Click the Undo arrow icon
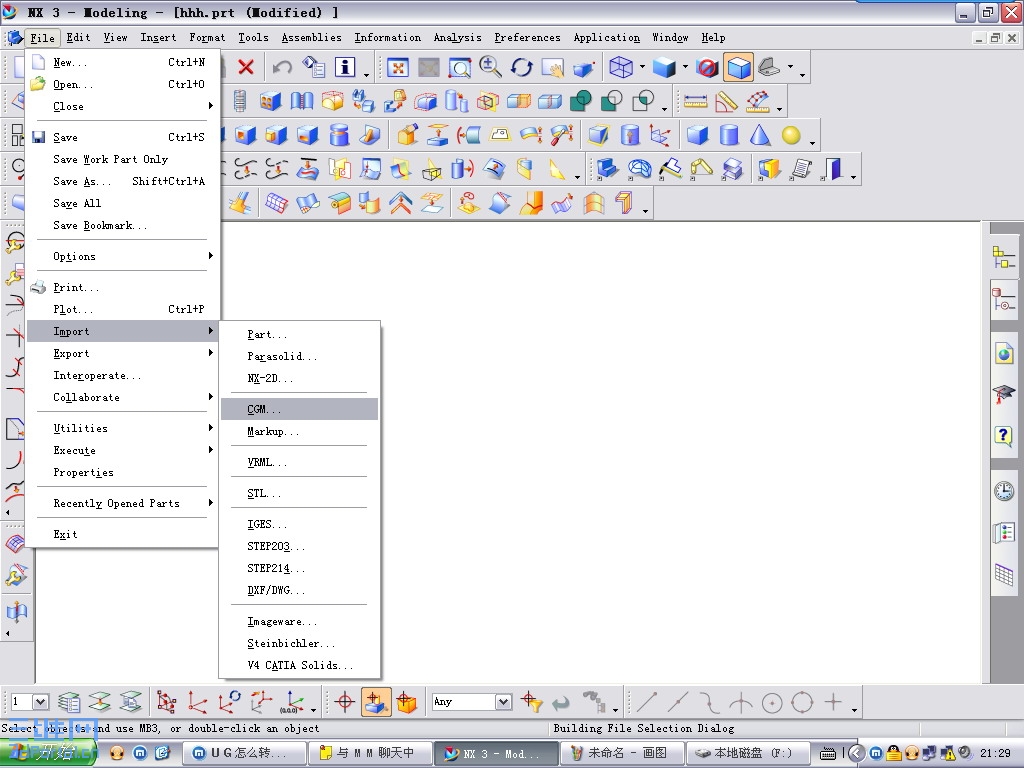1024x768 pixels. (282, 67)
